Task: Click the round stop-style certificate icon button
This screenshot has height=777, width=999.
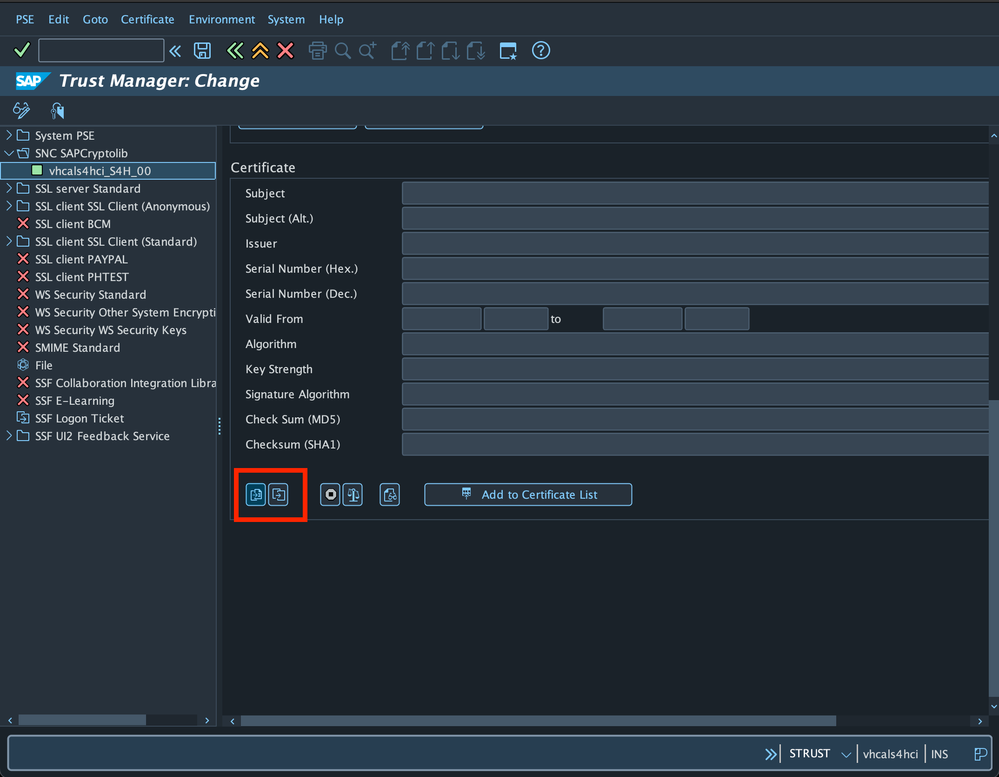Action: point(330,495)
